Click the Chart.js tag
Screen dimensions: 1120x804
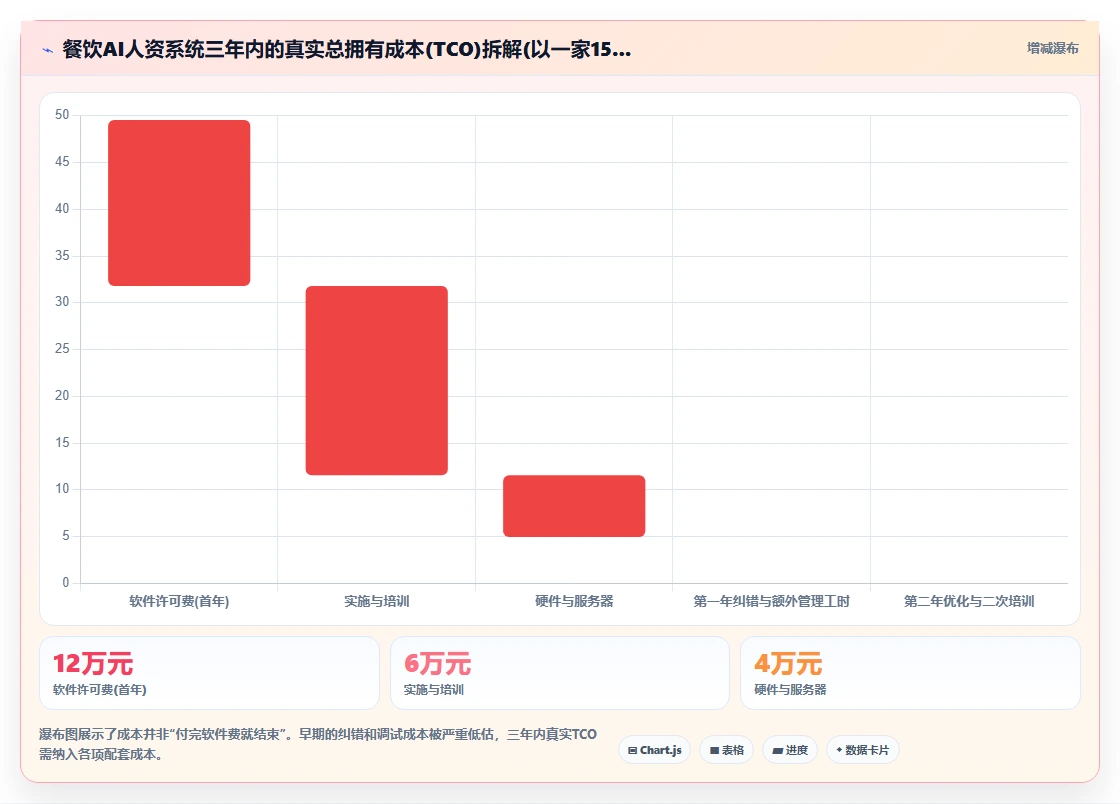654,750
